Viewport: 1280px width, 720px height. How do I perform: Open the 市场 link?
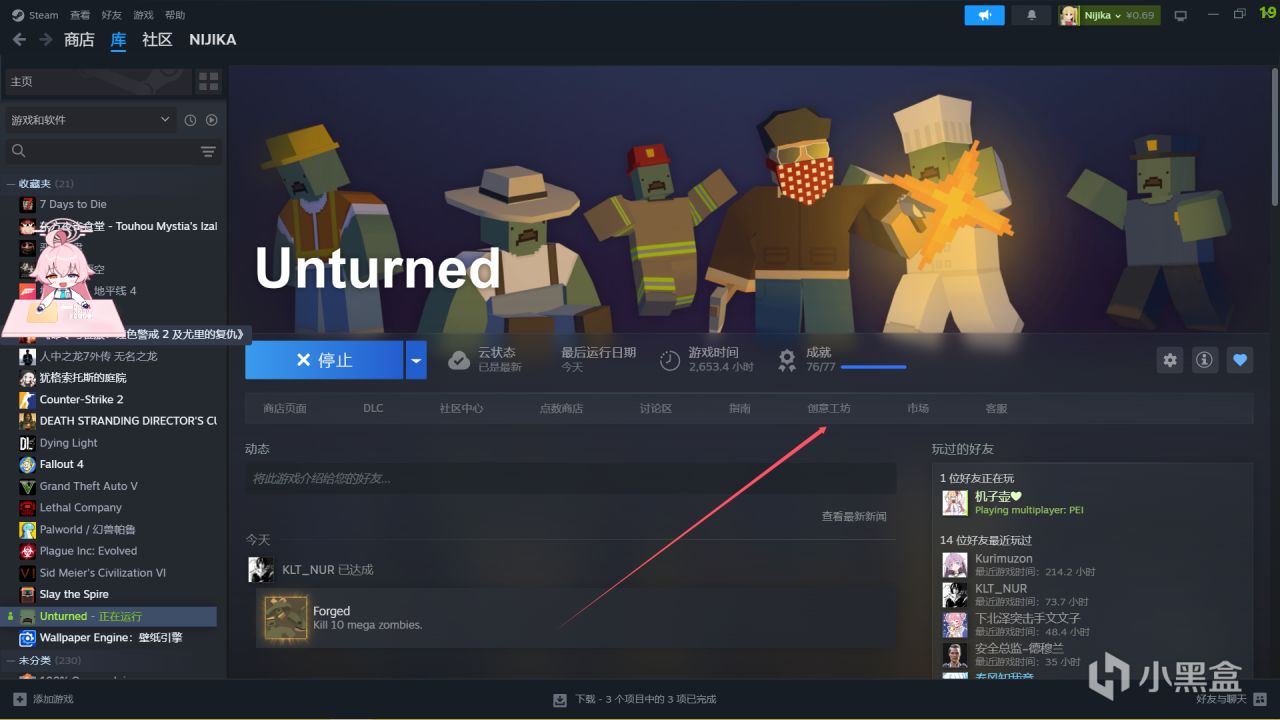click(918, 409)
